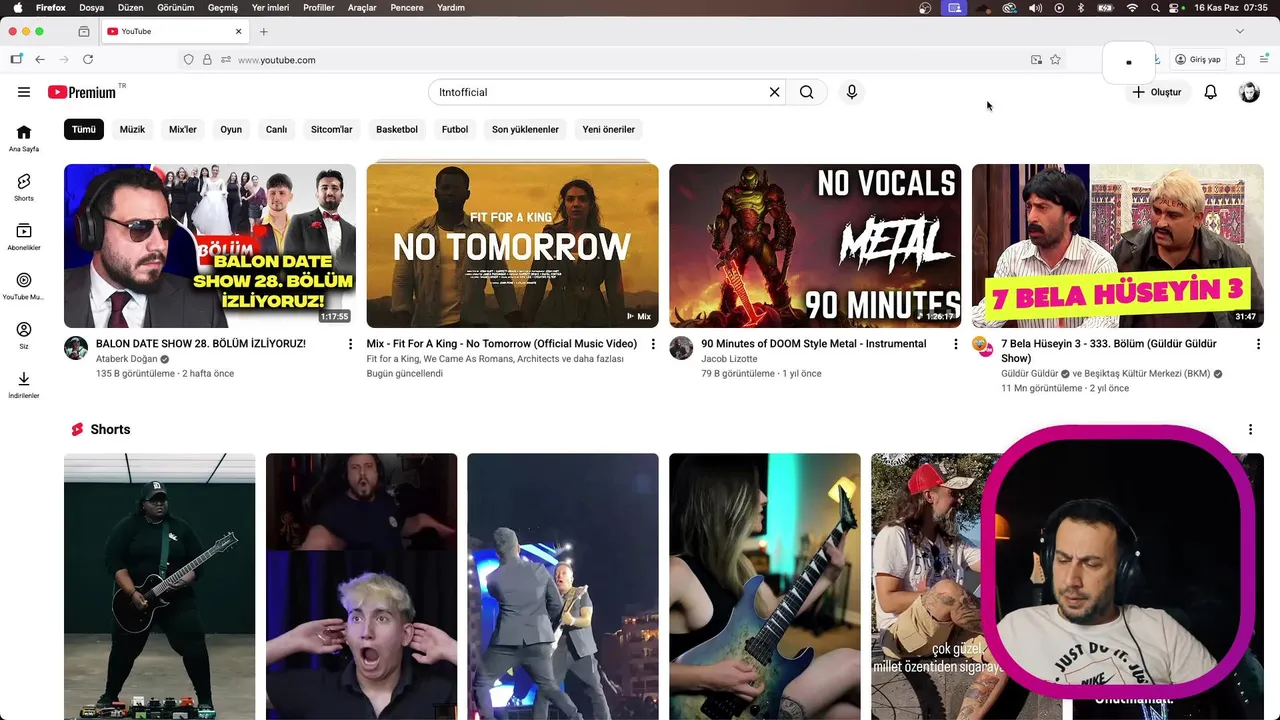Screen dimensions: 1280x720
Task: Open Jacob Lizotte channel link
Action: pos(729,359)
